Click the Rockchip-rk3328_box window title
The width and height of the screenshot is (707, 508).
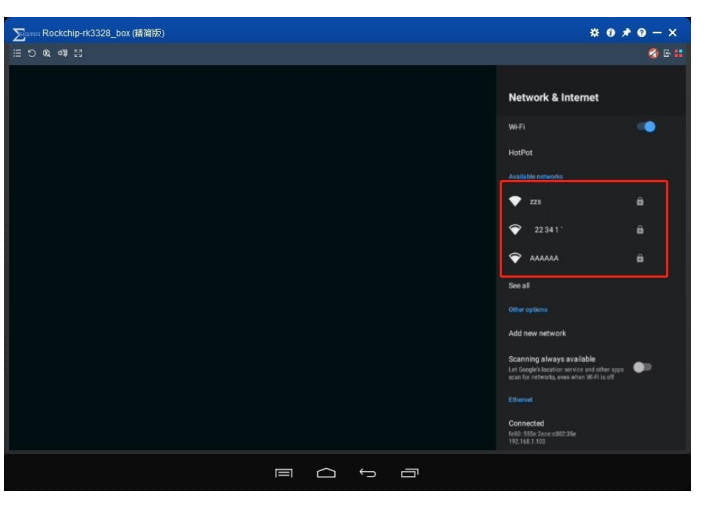[103, 33]
